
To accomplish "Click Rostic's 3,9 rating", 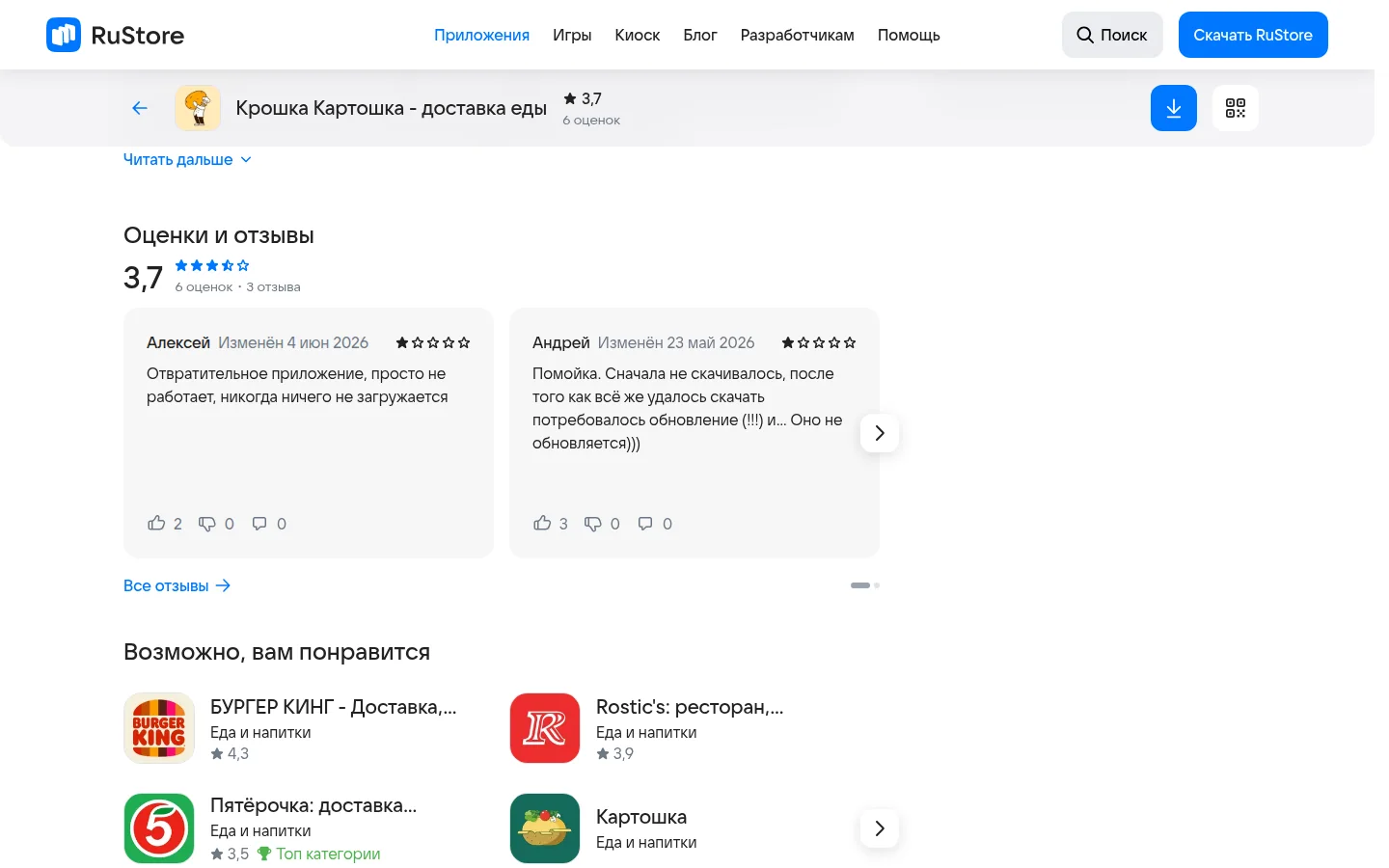I will pos(615,753).
